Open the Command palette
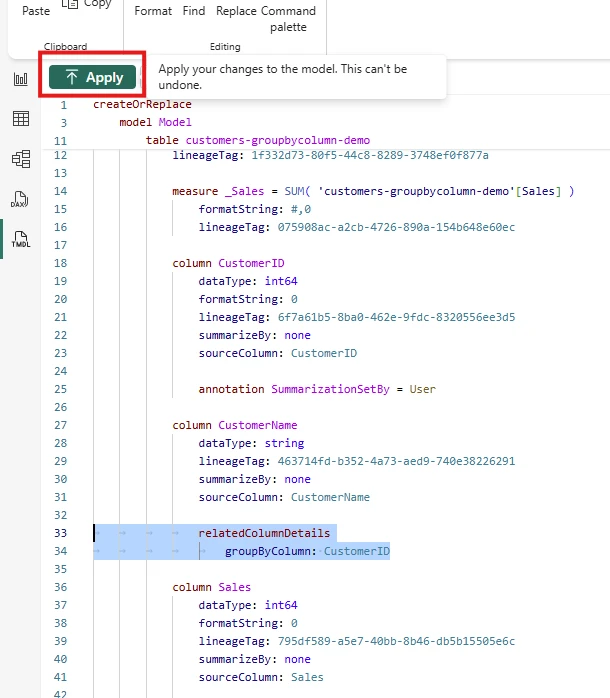 pos(288,19)
